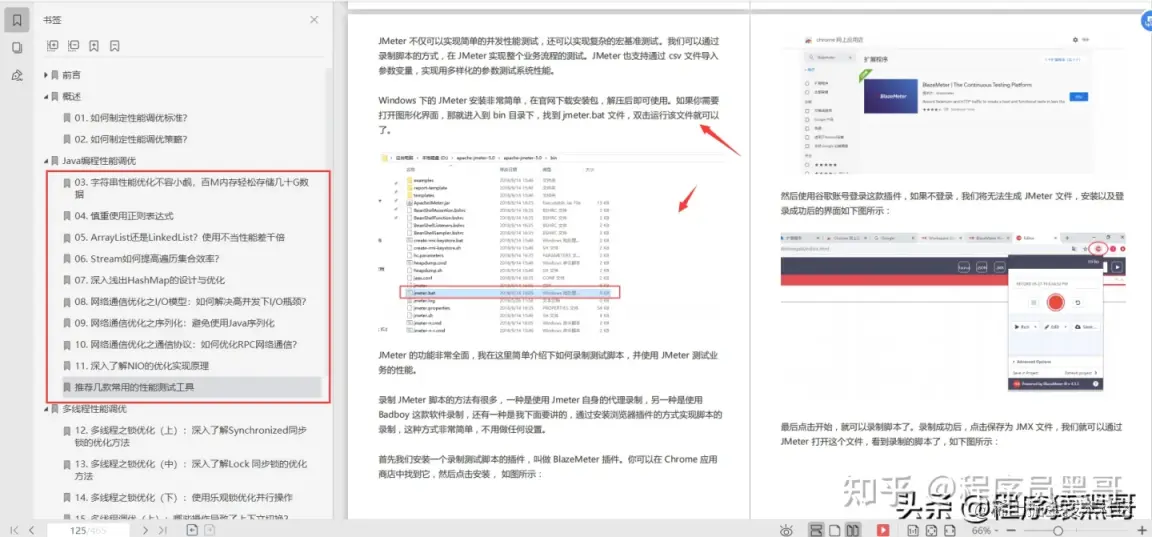This screenshot has height=537, width=1152.
Task: Open bookmark 06. Stream如何提高遍历集合效率
Action: point(147,259)
